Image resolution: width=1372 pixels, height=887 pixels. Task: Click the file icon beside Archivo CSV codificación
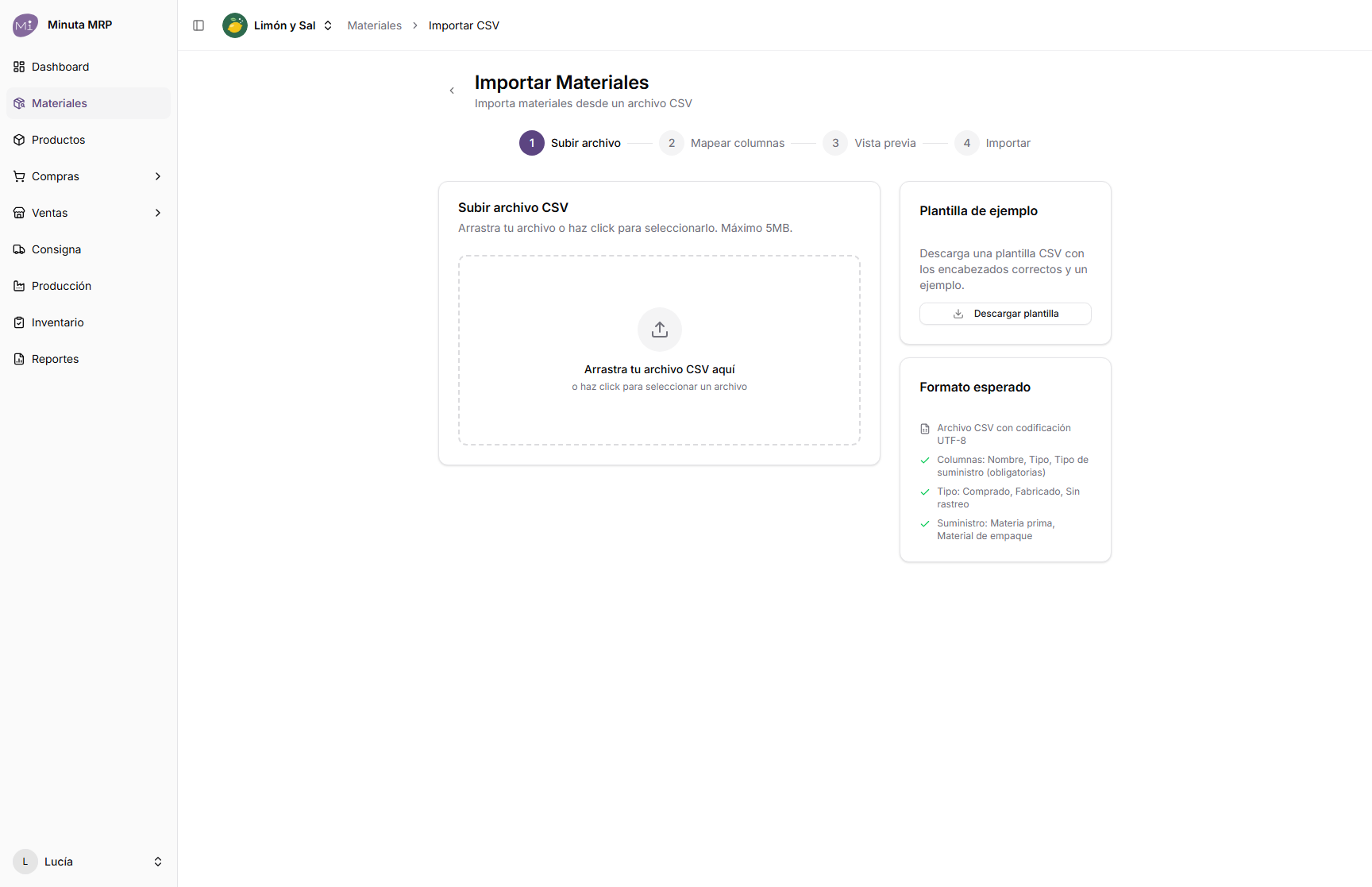tap(925, 429)
